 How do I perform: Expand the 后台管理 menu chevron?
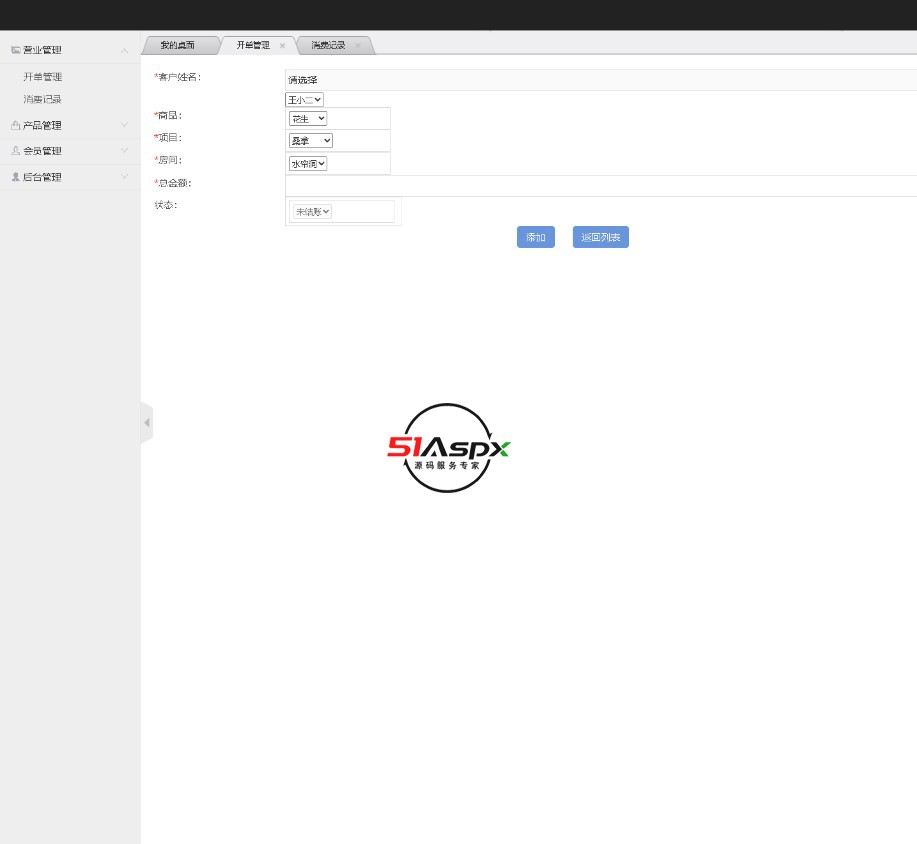click(x=125, y=176)
